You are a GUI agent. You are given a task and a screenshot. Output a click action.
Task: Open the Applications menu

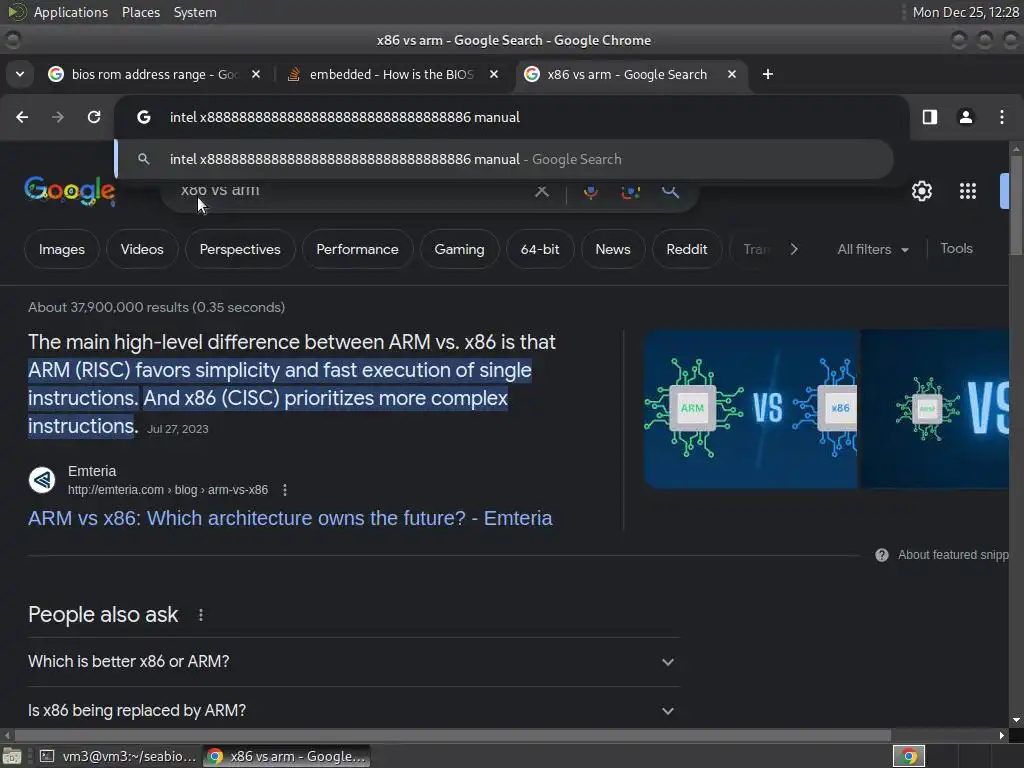point(71,12)
